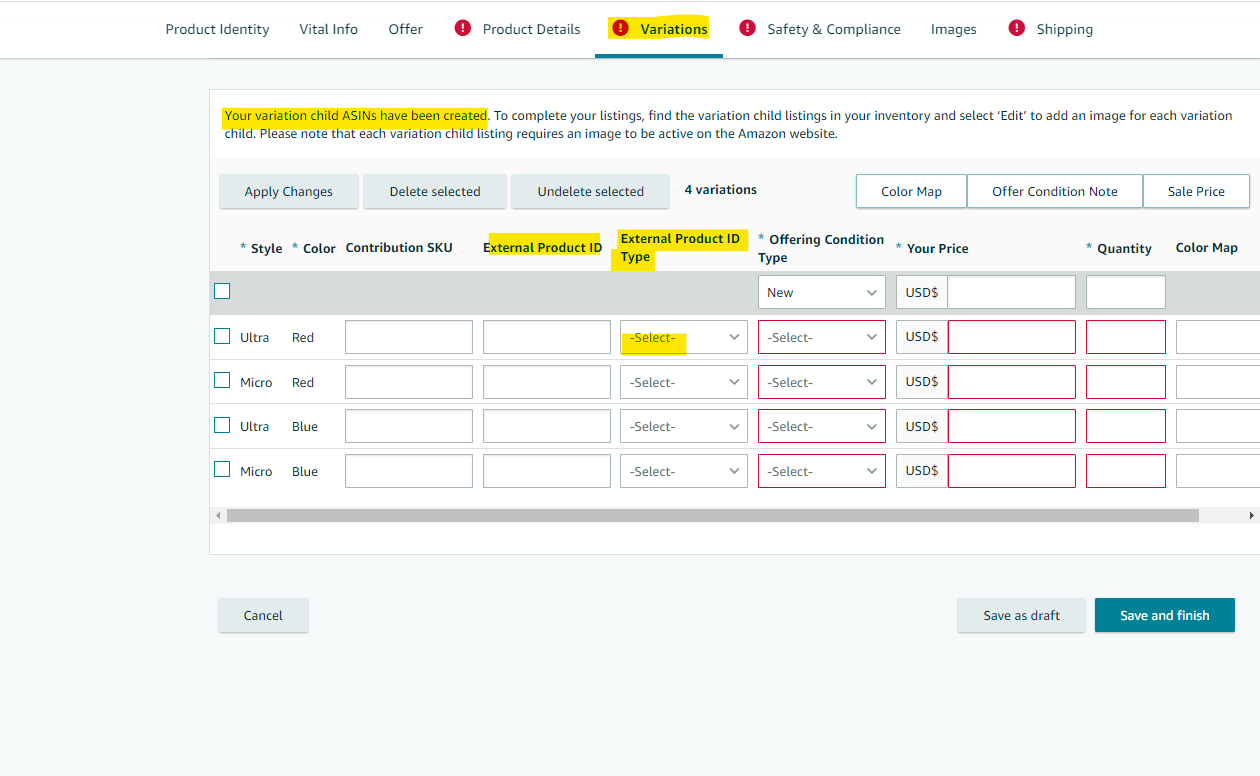This screenshot has height=776, width=1260.
Task: Click the right arrow of horizontal scrollbar
Action: (x=1252, y=516)
